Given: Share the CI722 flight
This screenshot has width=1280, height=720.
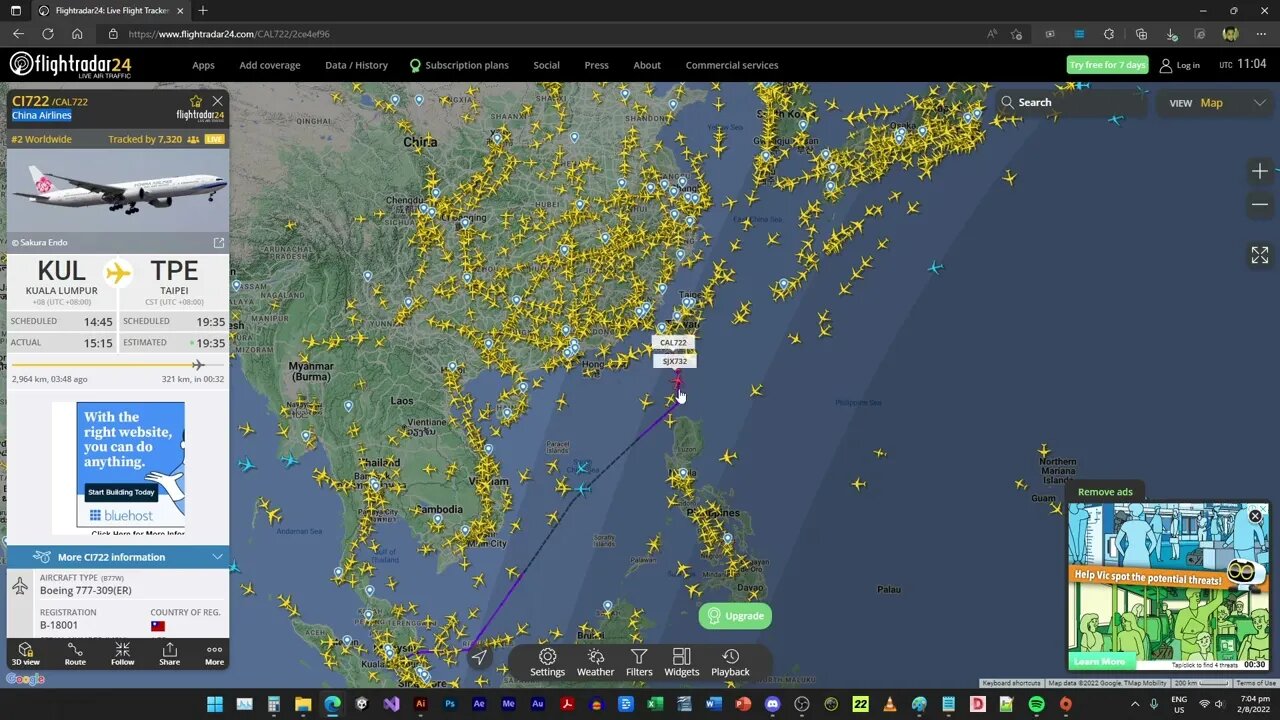Looking at the screenshot, I should pos(170,654).
